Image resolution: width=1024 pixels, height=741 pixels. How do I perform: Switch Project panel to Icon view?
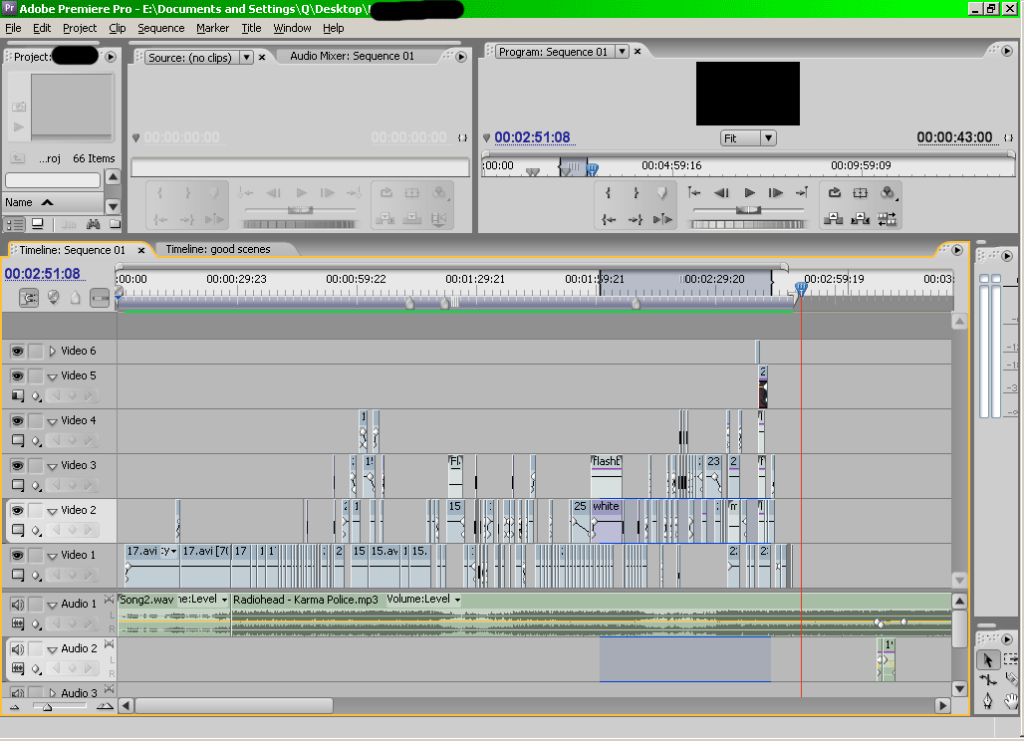[38, 224]
